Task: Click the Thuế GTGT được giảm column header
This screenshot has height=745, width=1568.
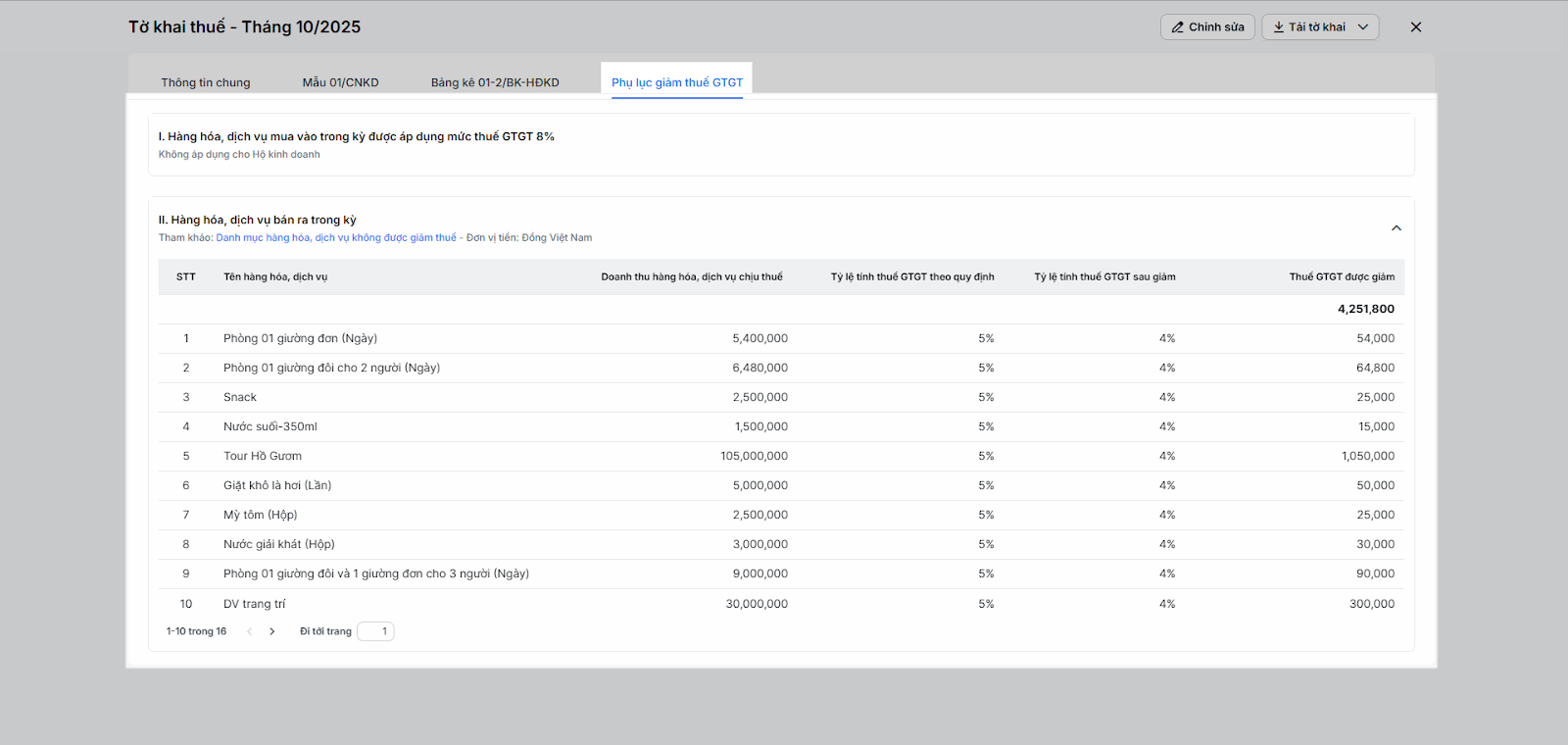Action: tap(1341, 276)
